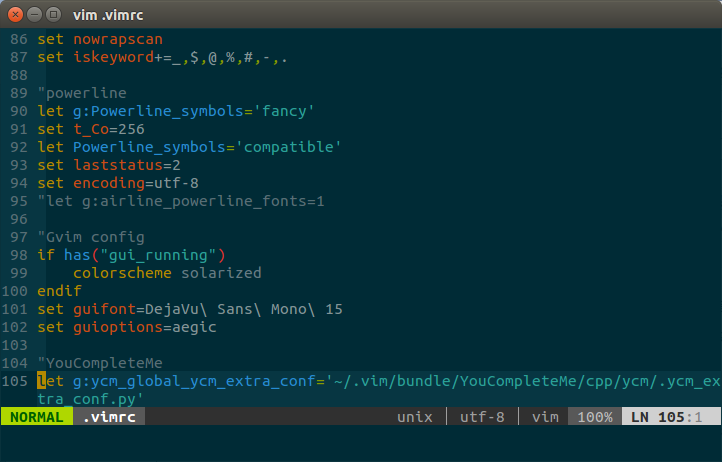Viewport: 722px width, 462px height.
Task: Click the word 'solarized' on line 99
Action: tap(221, 273)
